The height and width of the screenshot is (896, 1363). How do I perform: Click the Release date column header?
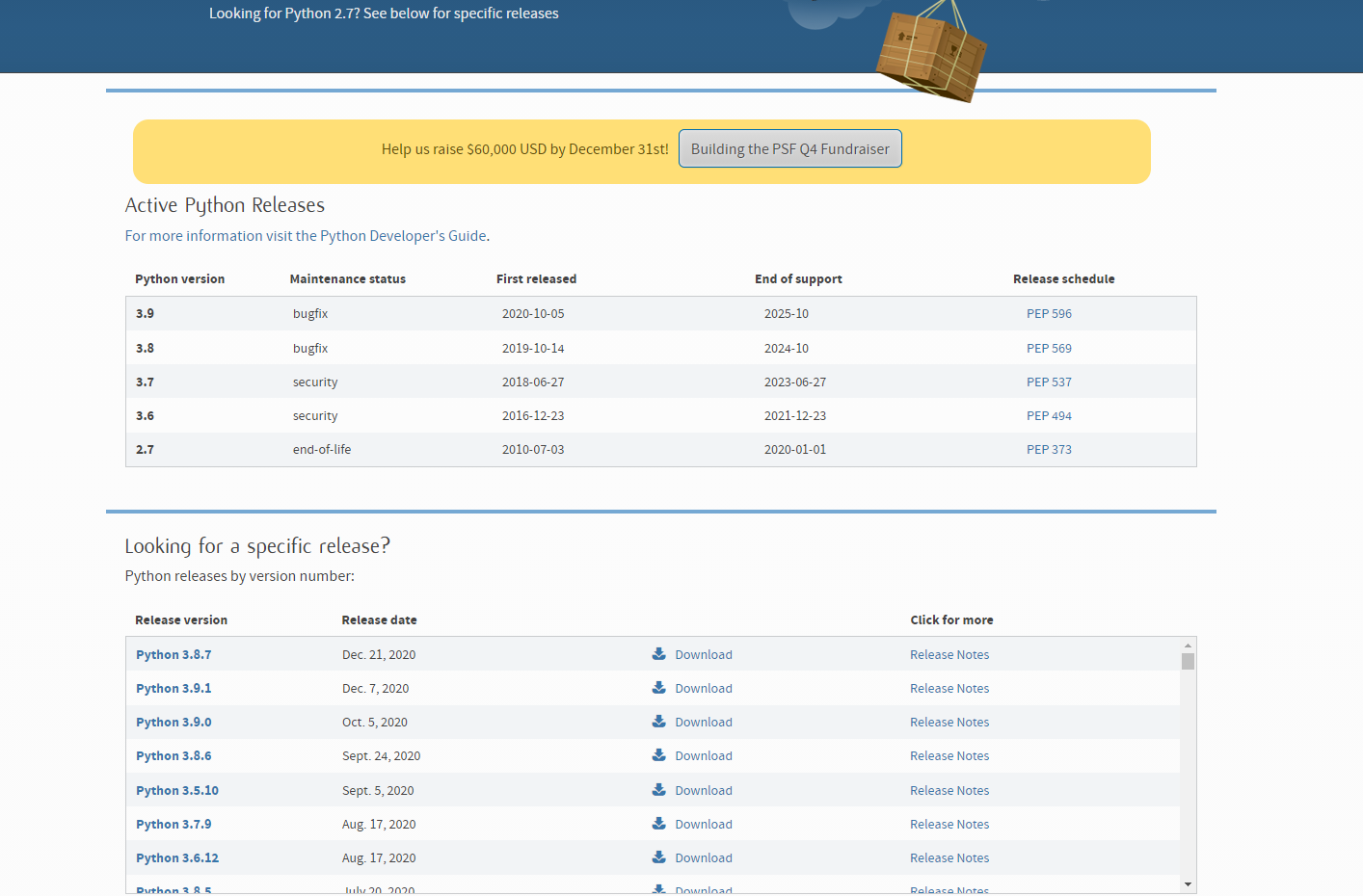(x=379, y=620)
